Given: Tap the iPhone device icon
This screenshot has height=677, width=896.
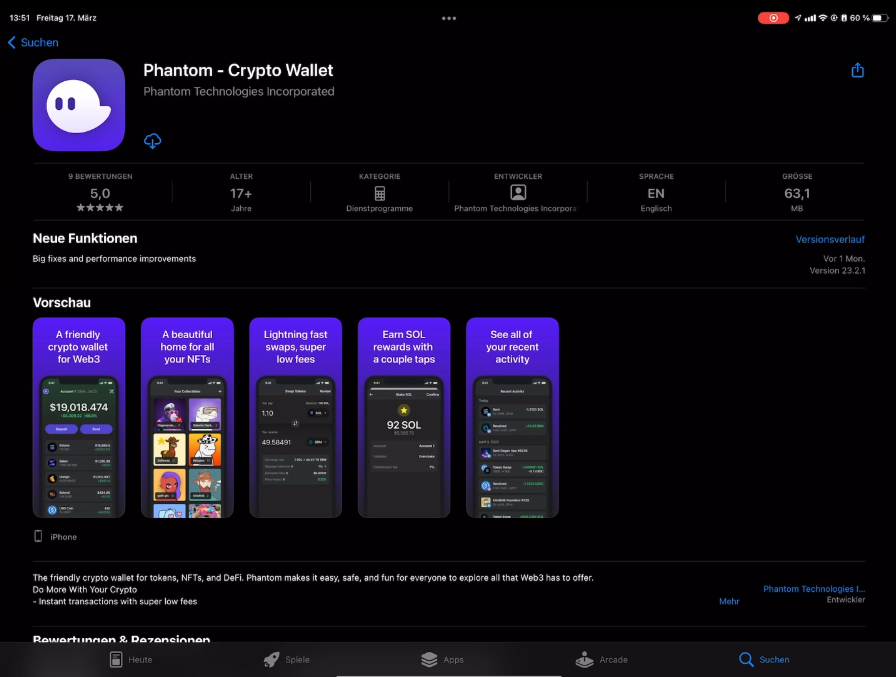Looking at the screenshot, I should pos(38,536).
